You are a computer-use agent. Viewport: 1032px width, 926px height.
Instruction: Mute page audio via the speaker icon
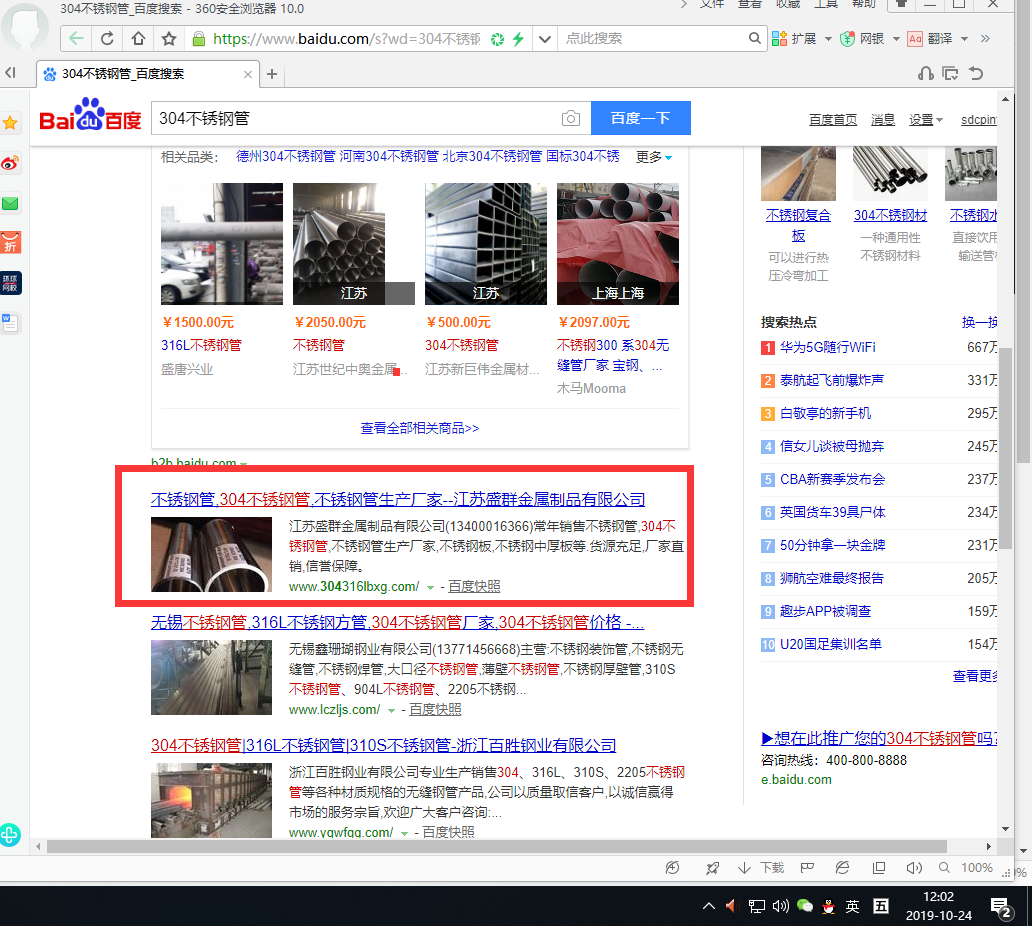(x=913, y=867)
